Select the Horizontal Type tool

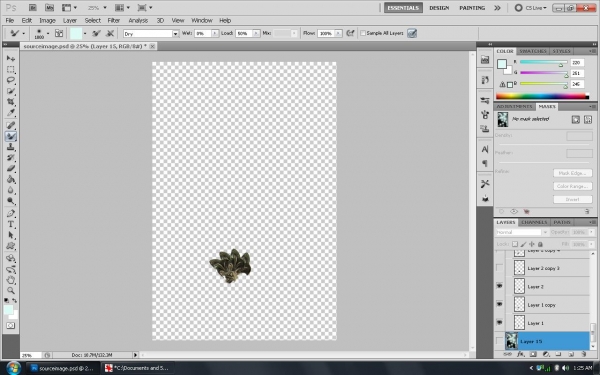click(11, 224)
